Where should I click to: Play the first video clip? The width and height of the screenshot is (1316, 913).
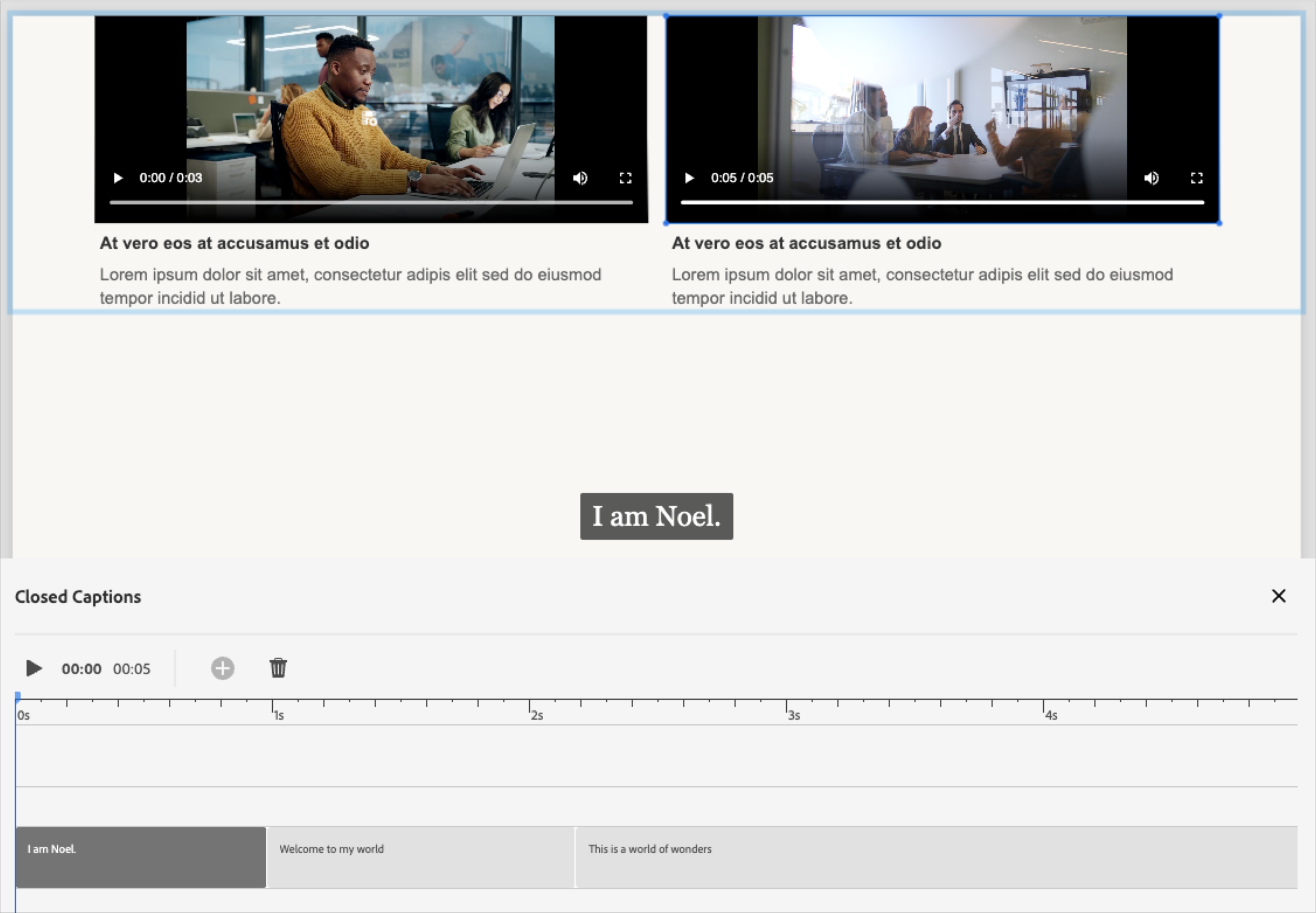click(119, 178)
